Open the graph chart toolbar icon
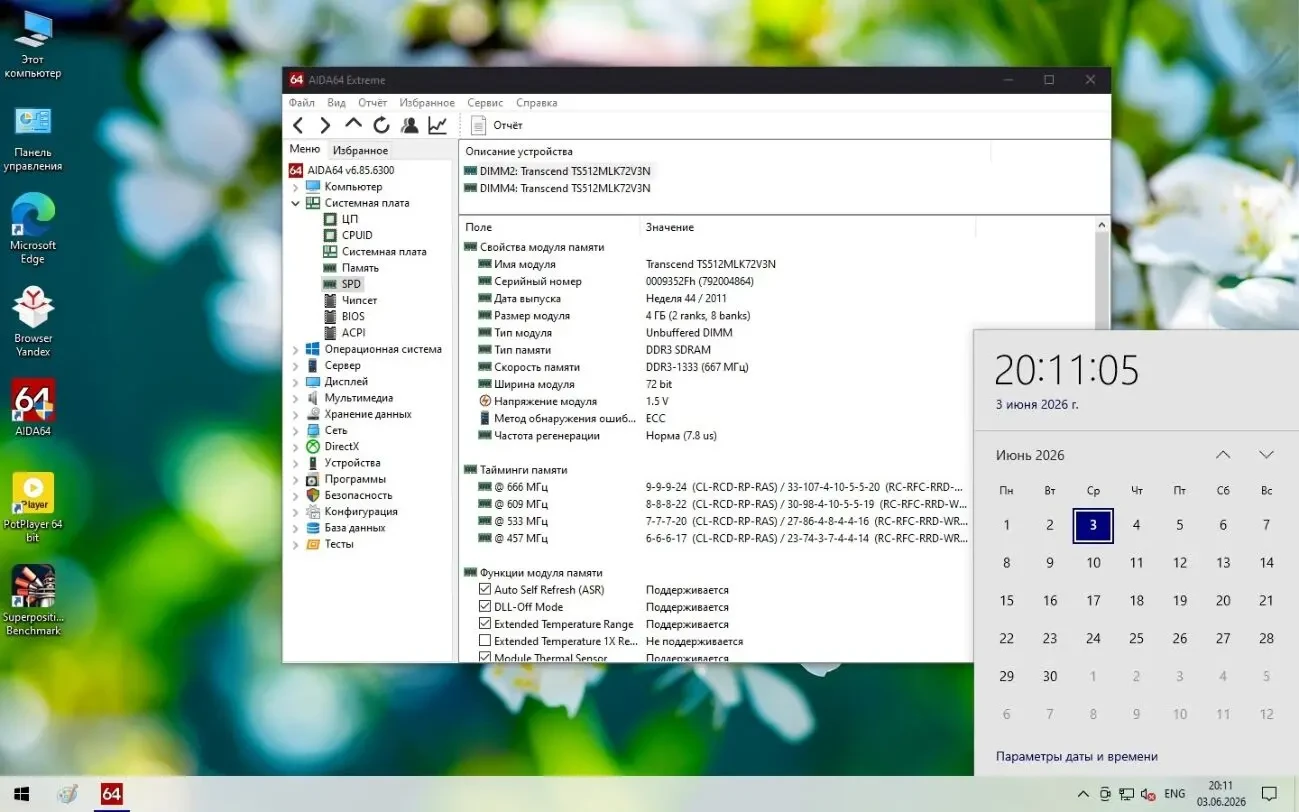The width and height of the screenshot is (1299, 812). coord(437,125)
